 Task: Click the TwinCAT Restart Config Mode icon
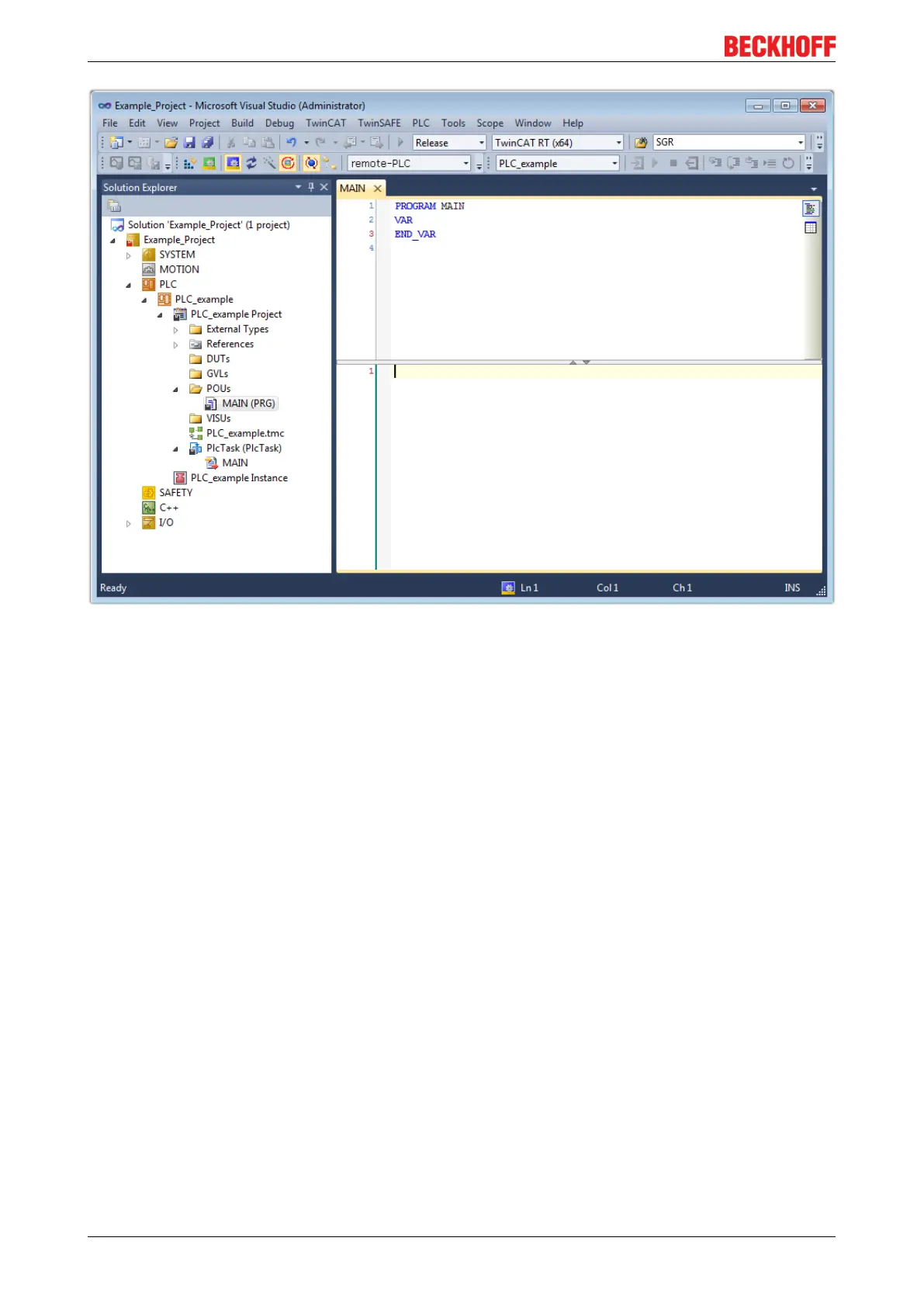point(233,163)
